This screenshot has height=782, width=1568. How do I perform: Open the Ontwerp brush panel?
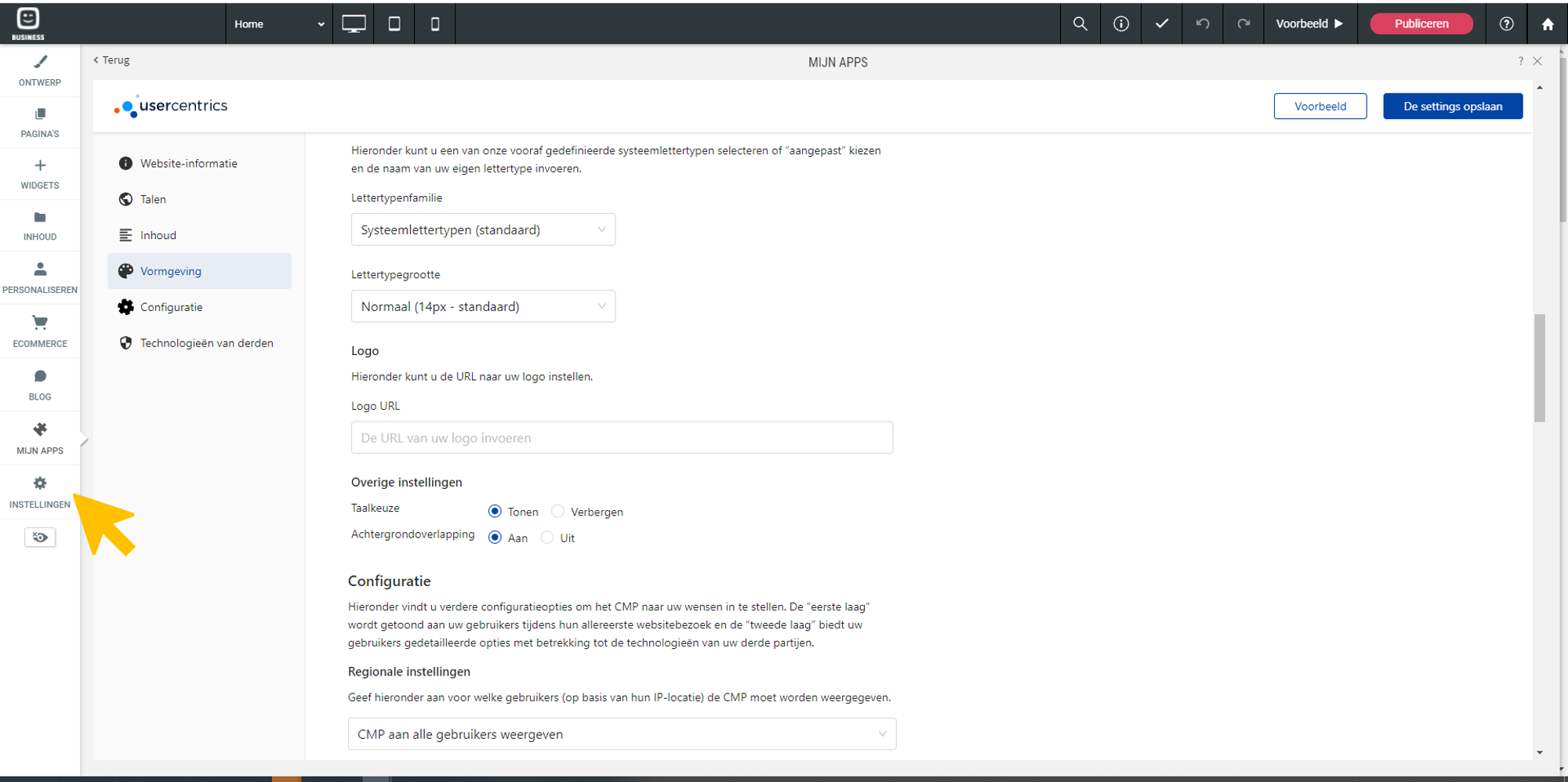click(x=40, y=71)
